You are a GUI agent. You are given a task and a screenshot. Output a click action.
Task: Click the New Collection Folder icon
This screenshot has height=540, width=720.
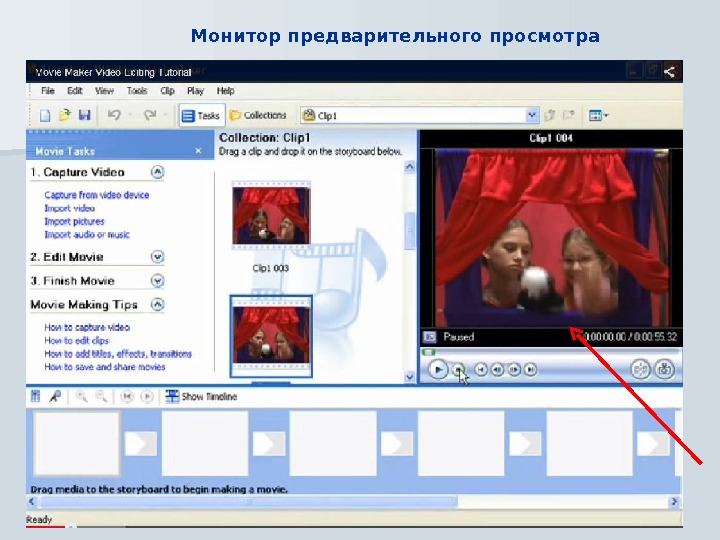tap(568, 115)
